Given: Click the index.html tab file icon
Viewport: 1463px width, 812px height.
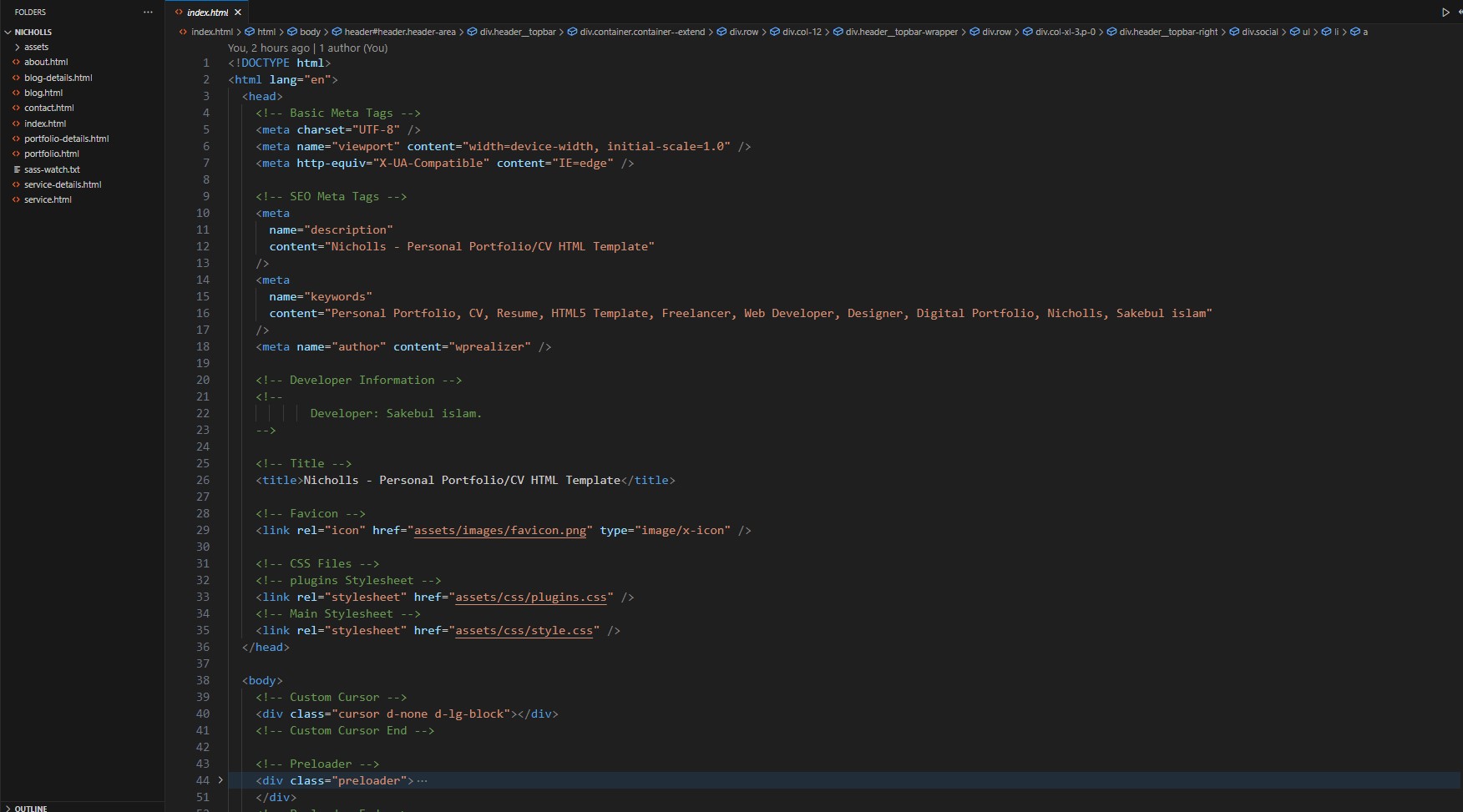Looking at the screenshot, I should click(x=179, y=13).
